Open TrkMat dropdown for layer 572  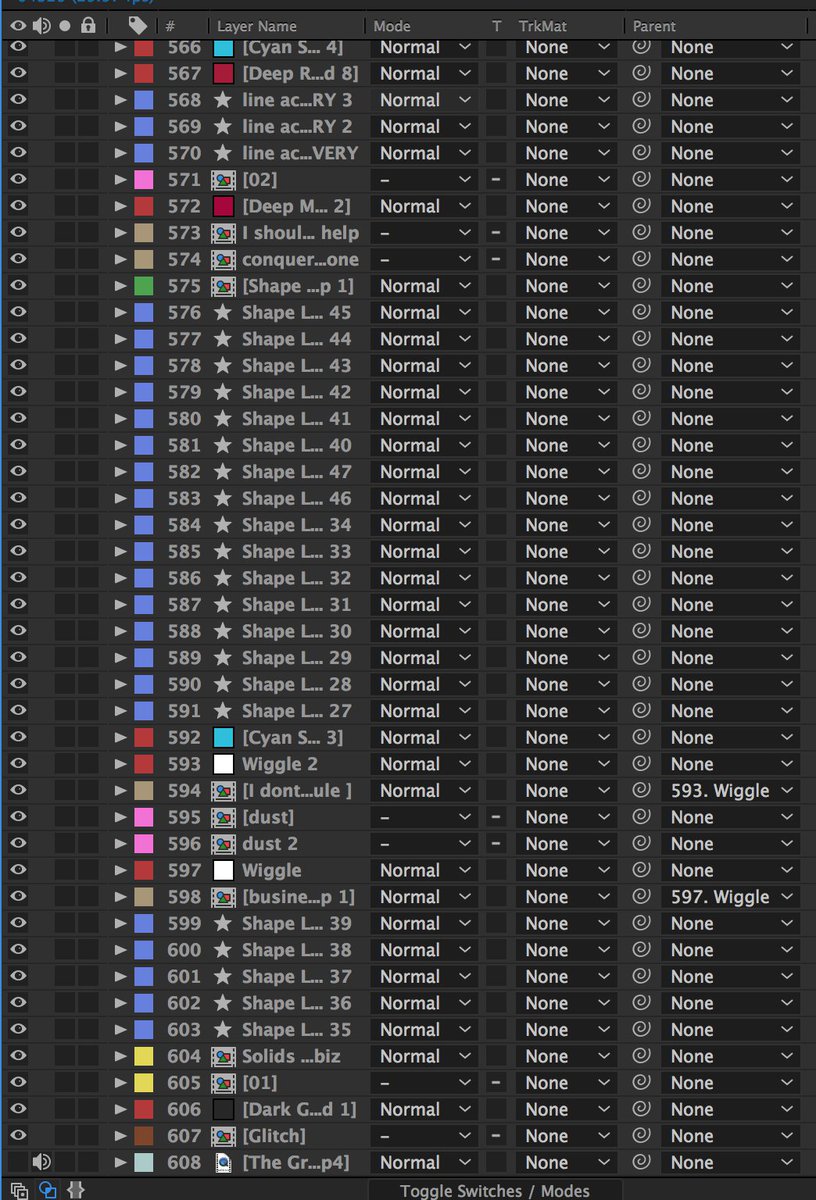tap(567, 206)
